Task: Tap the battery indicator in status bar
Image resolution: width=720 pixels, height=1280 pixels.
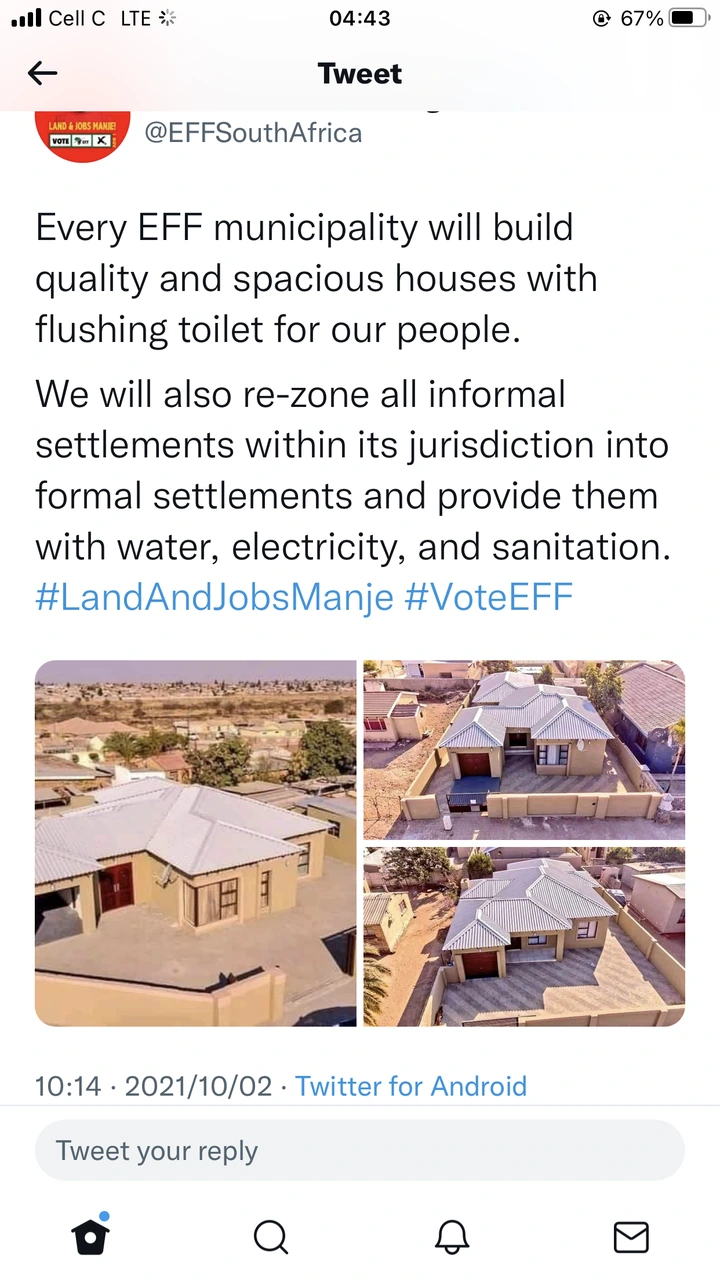Action: point(688,18)
